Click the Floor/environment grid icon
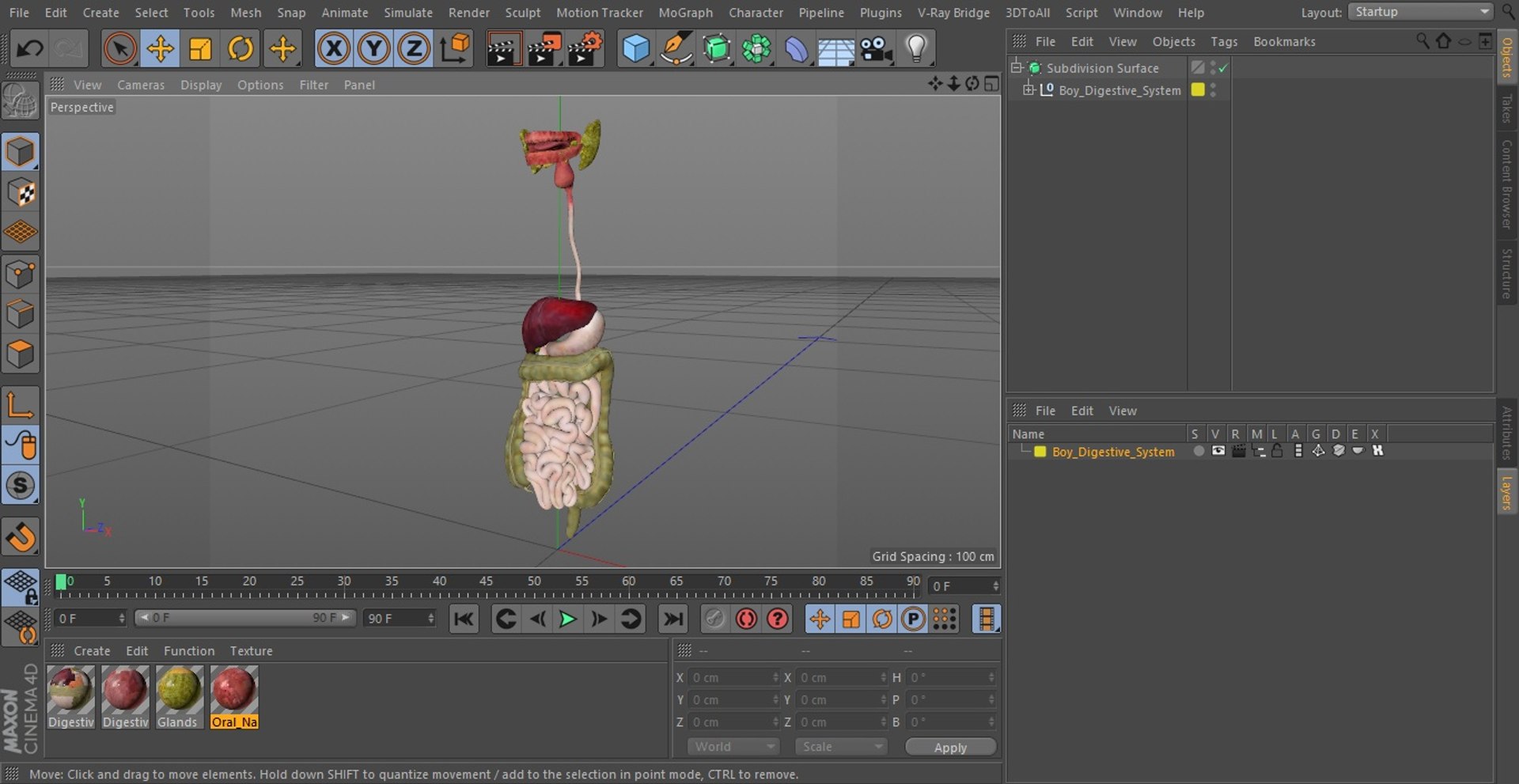Screen dimensions: 1519x784 (836, 49)
